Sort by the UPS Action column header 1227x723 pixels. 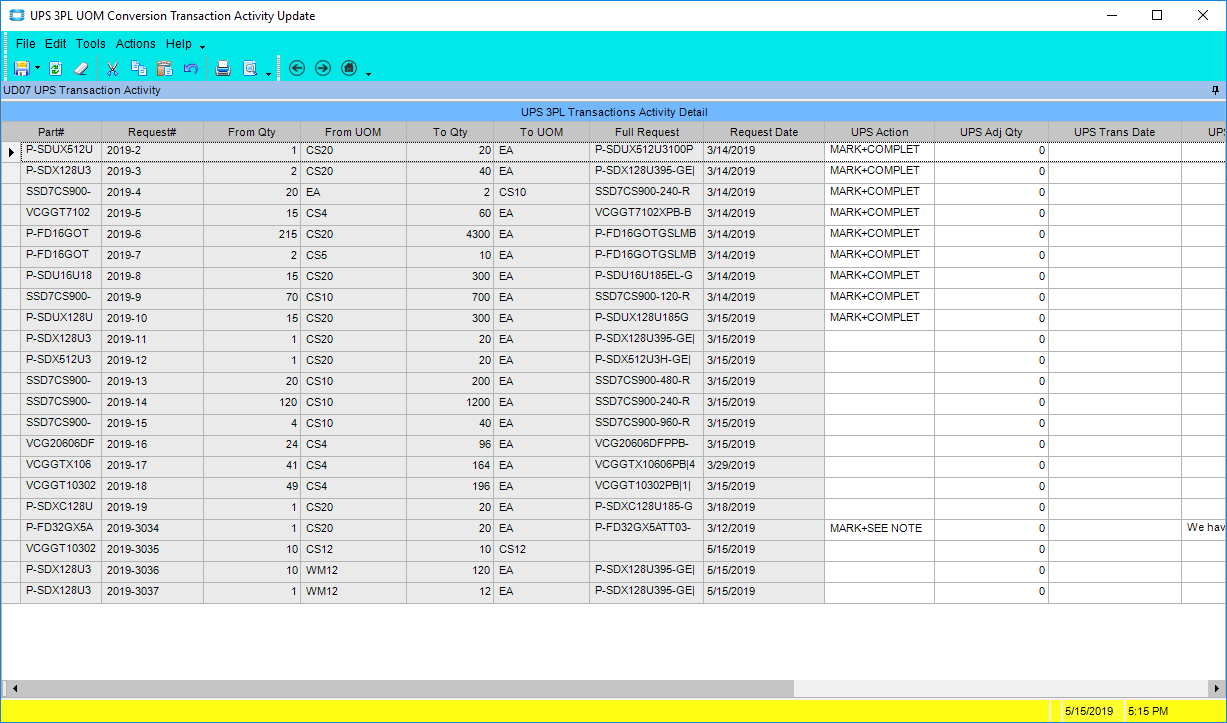pos(880,132)
